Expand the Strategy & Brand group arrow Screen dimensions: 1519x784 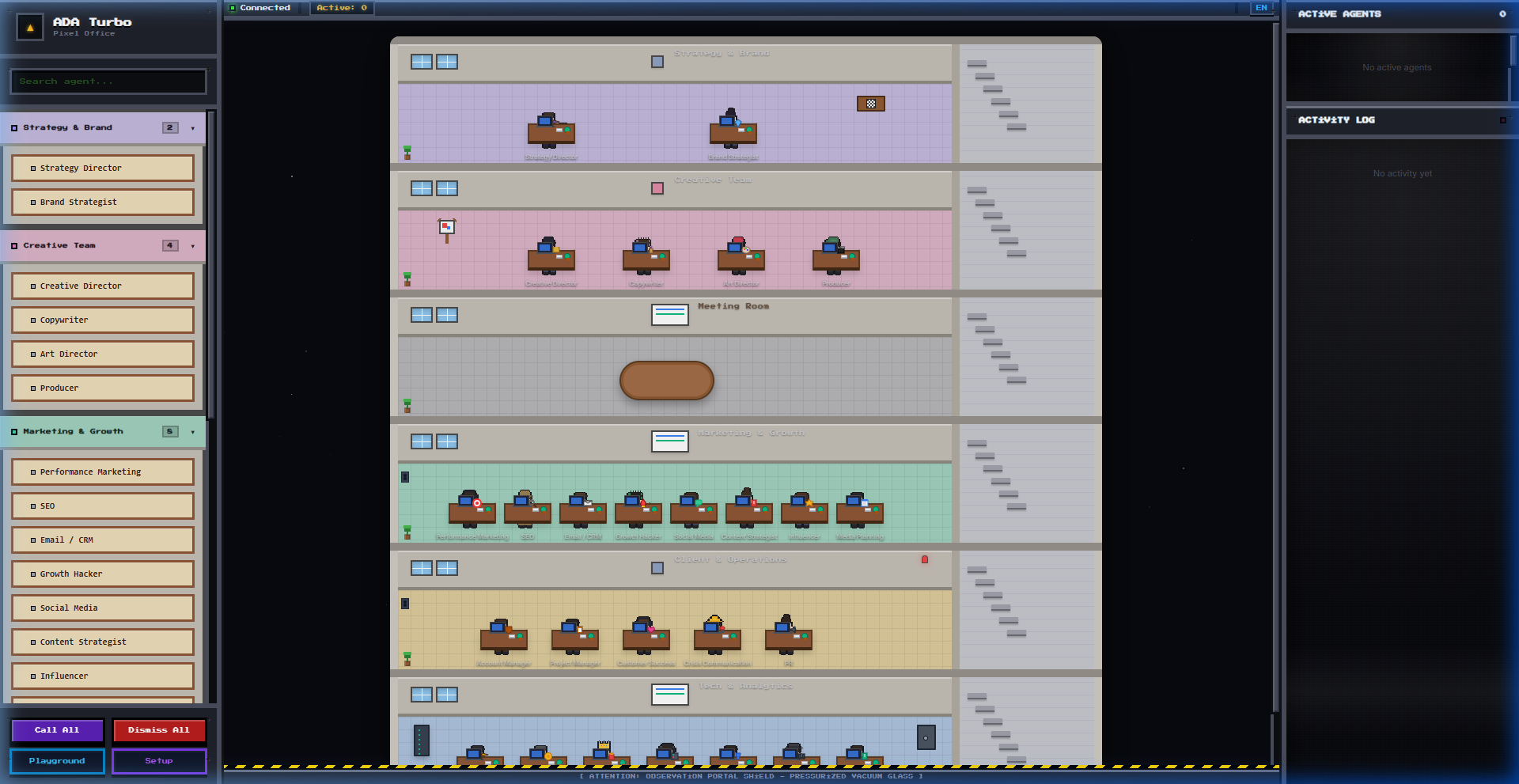(x=192, y=128)
